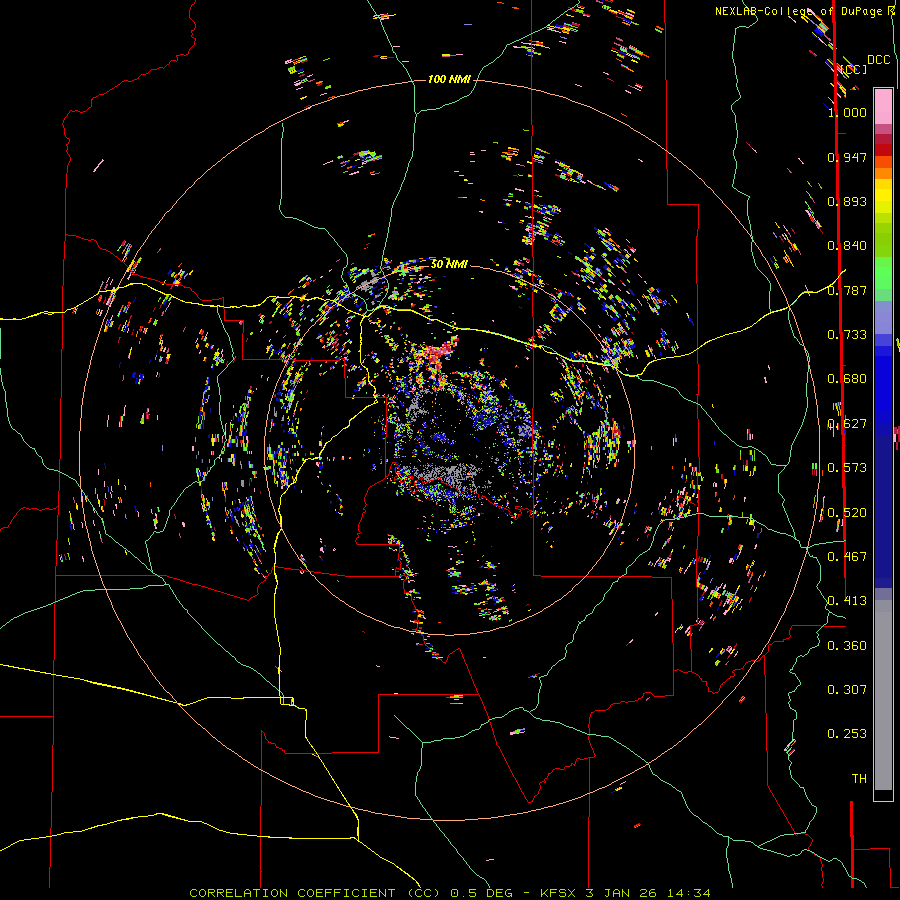The width and height of the screenshot is (900, 900).
Task: Click the 0.360 legend value
Action: [x=847, y=646]
